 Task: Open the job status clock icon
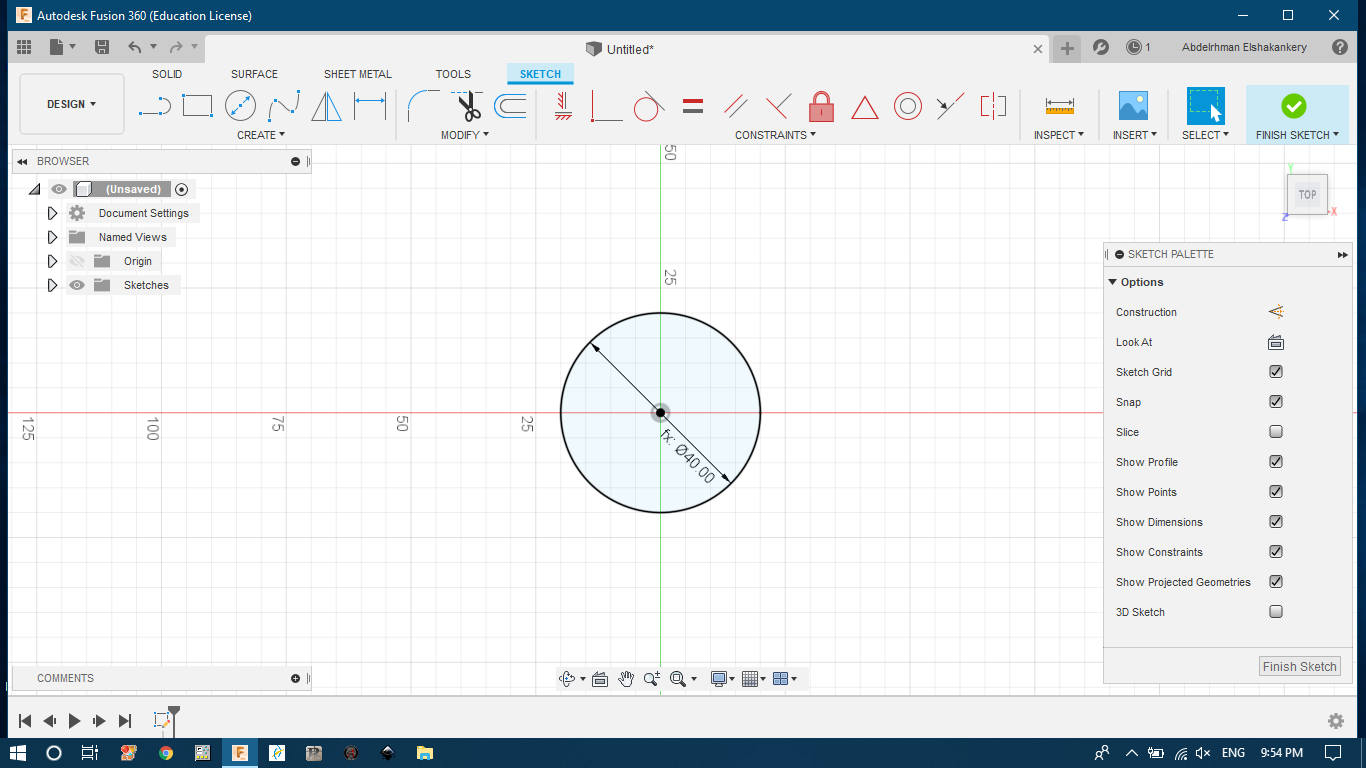click(1133, 47)
